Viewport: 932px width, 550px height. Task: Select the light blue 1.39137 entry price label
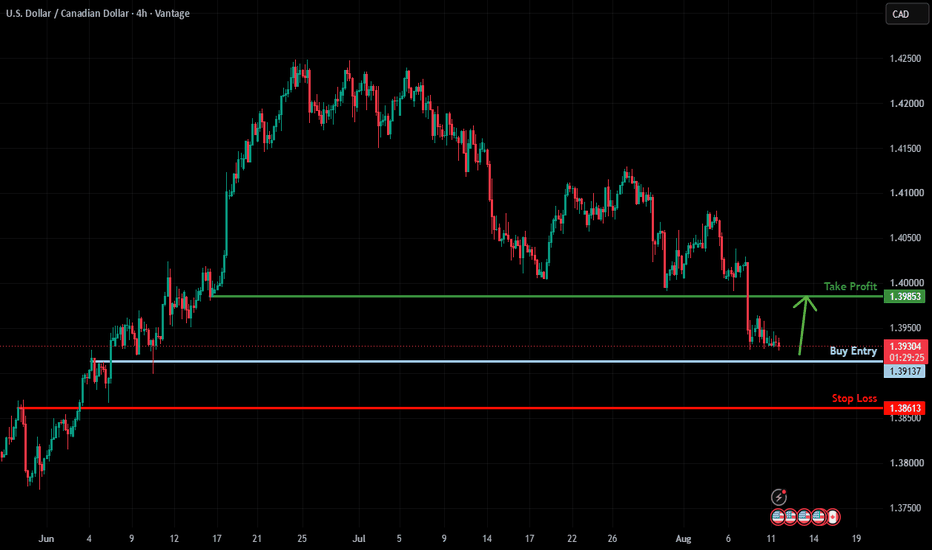(x=904, y=371)
